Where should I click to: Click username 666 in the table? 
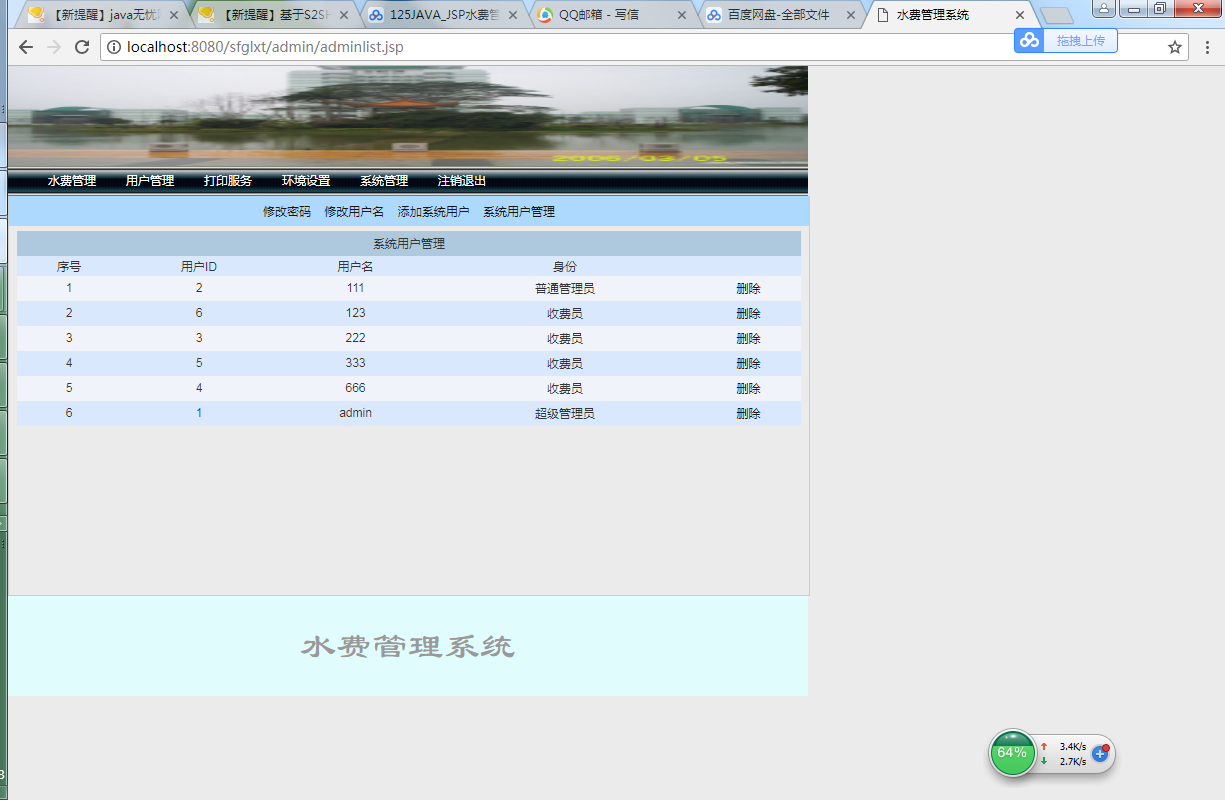click(355, 388)
